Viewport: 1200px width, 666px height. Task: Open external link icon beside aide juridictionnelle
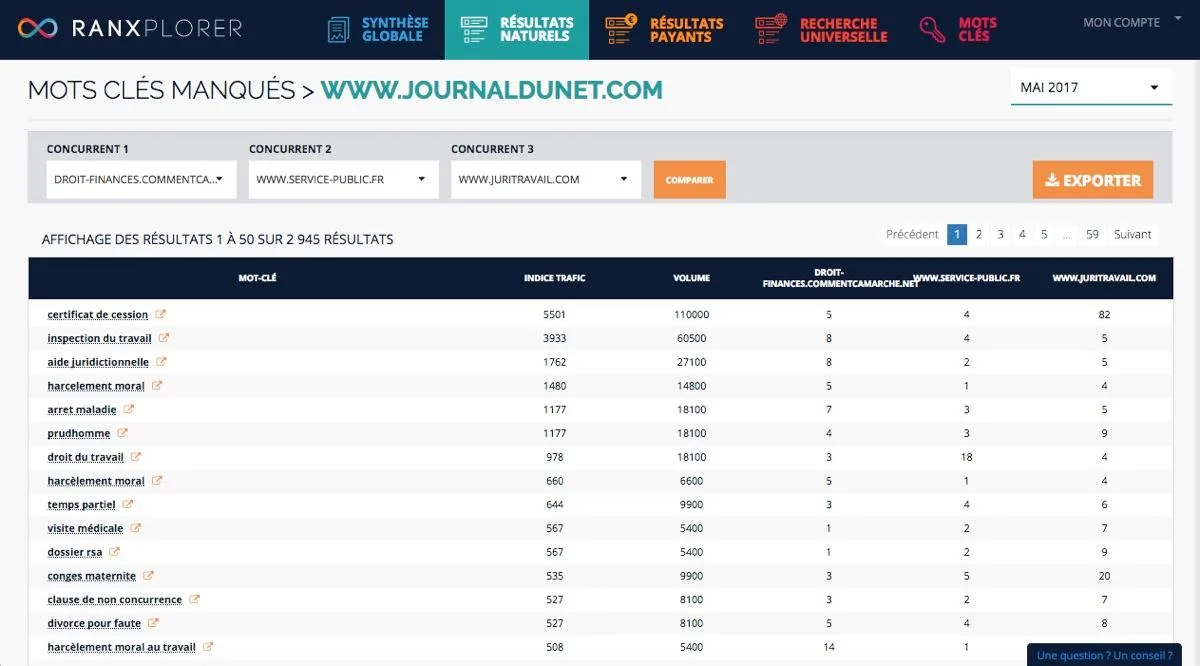pos(161,362)
